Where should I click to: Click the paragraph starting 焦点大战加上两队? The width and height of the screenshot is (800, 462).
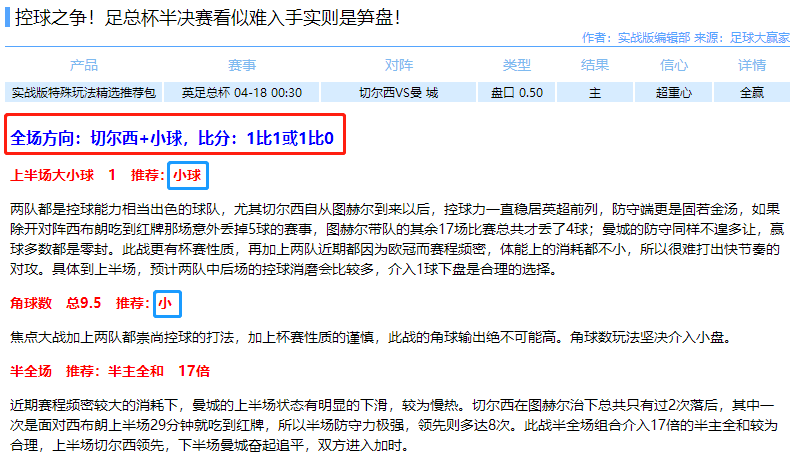point(372,337)
